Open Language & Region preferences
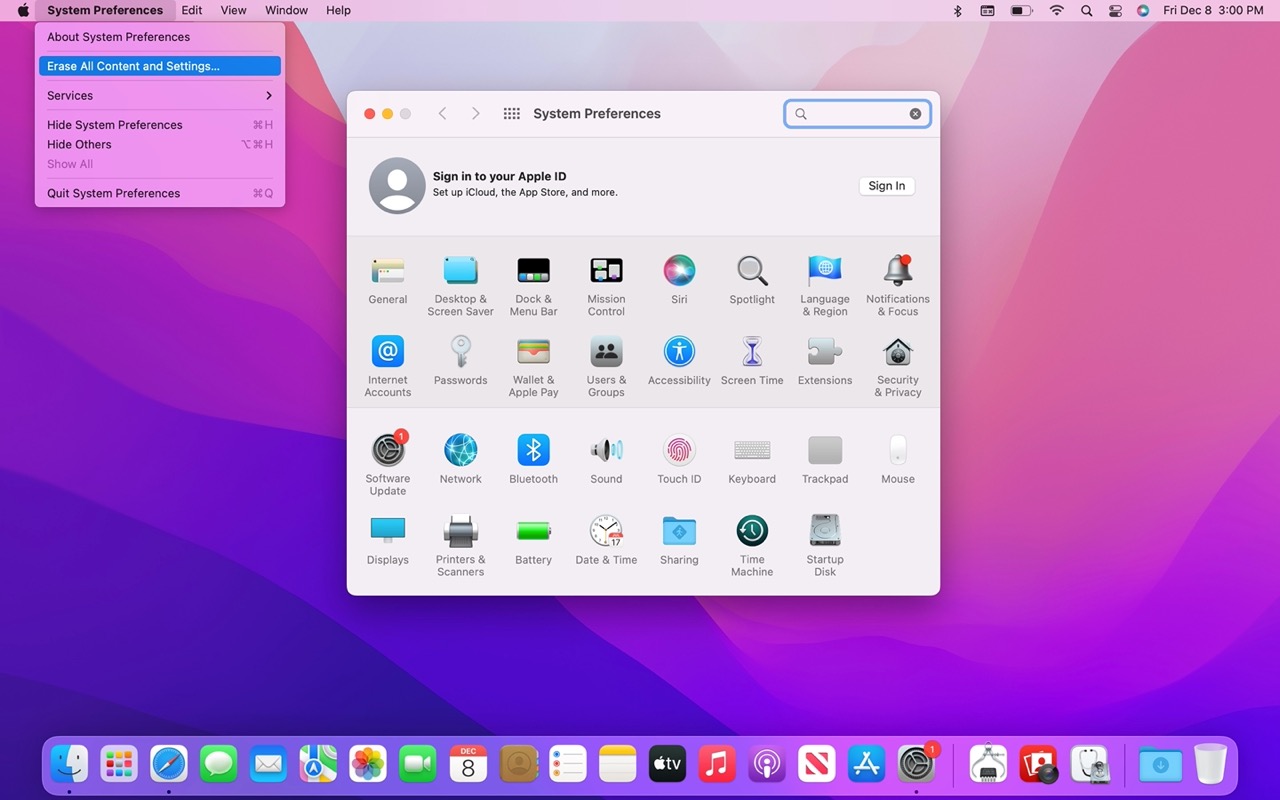The width and height of the screenshot is (1280, 800). pos(825,285)
